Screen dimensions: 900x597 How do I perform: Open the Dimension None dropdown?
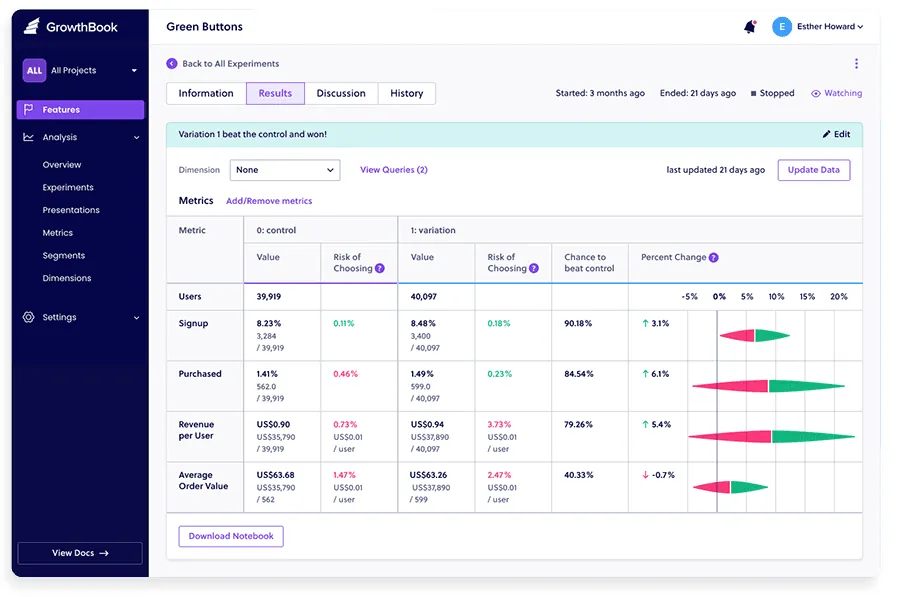(x=285, y=170)
